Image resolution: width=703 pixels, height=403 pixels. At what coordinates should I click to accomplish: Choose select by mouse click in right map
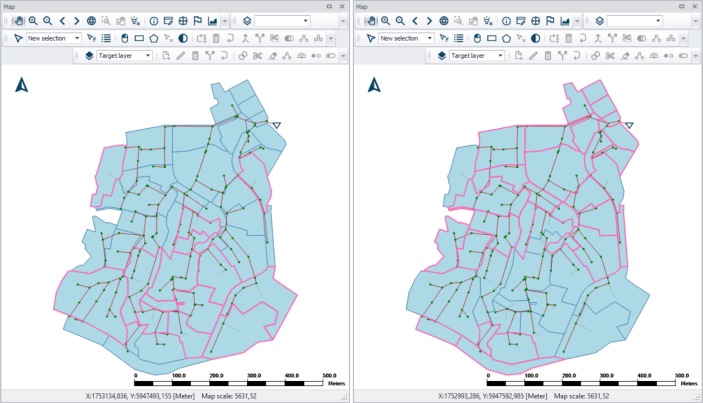[x=477, y=39]
